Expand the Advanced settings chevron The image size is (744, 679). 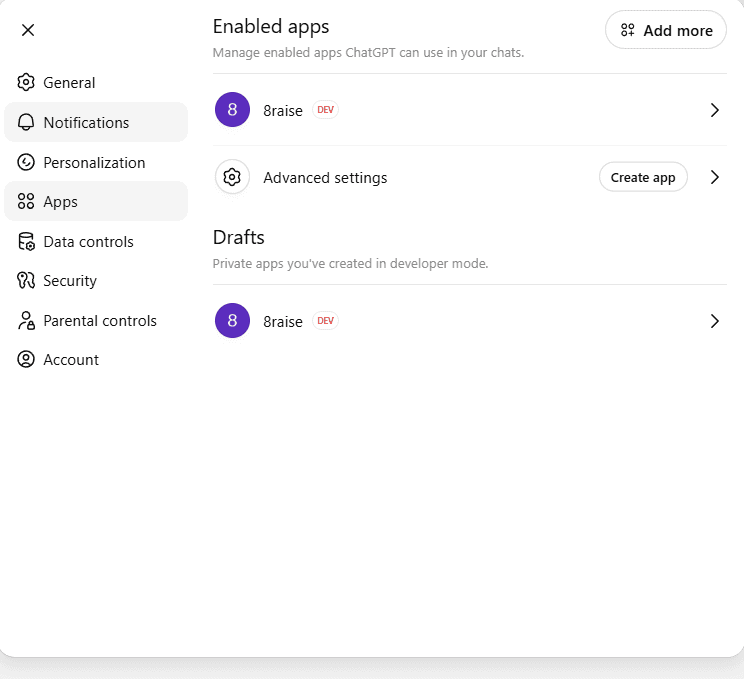coord(715,177)
